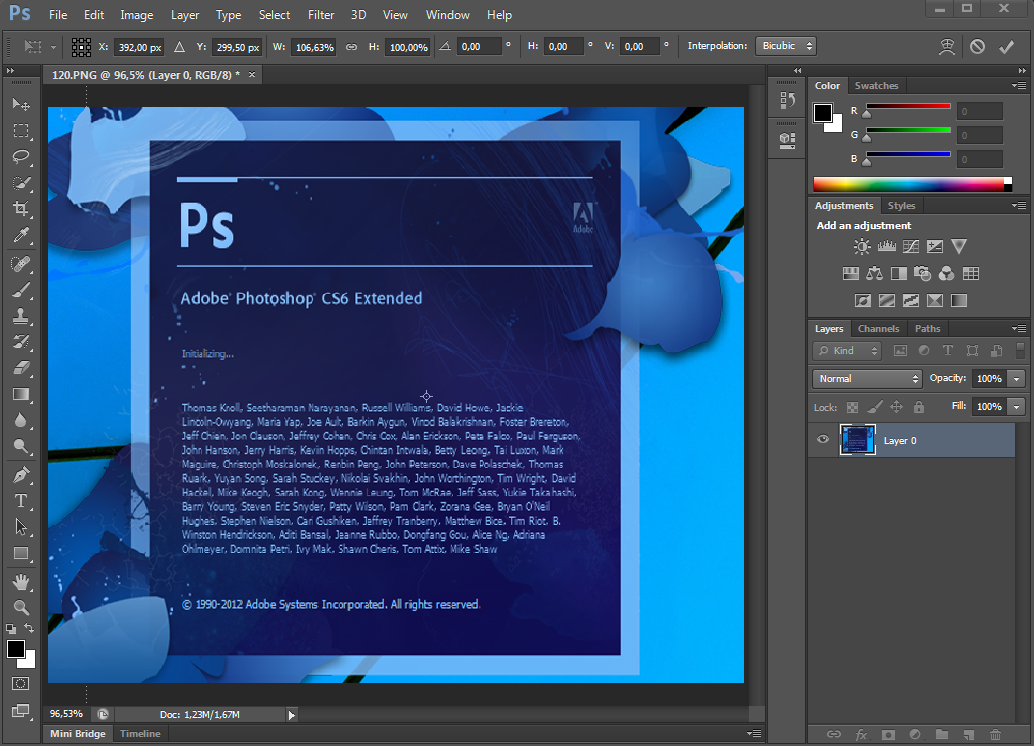The height and width of the screenshot is (746, 1034).
Task: Add a Curves adjustment
Action: point(911,247)
